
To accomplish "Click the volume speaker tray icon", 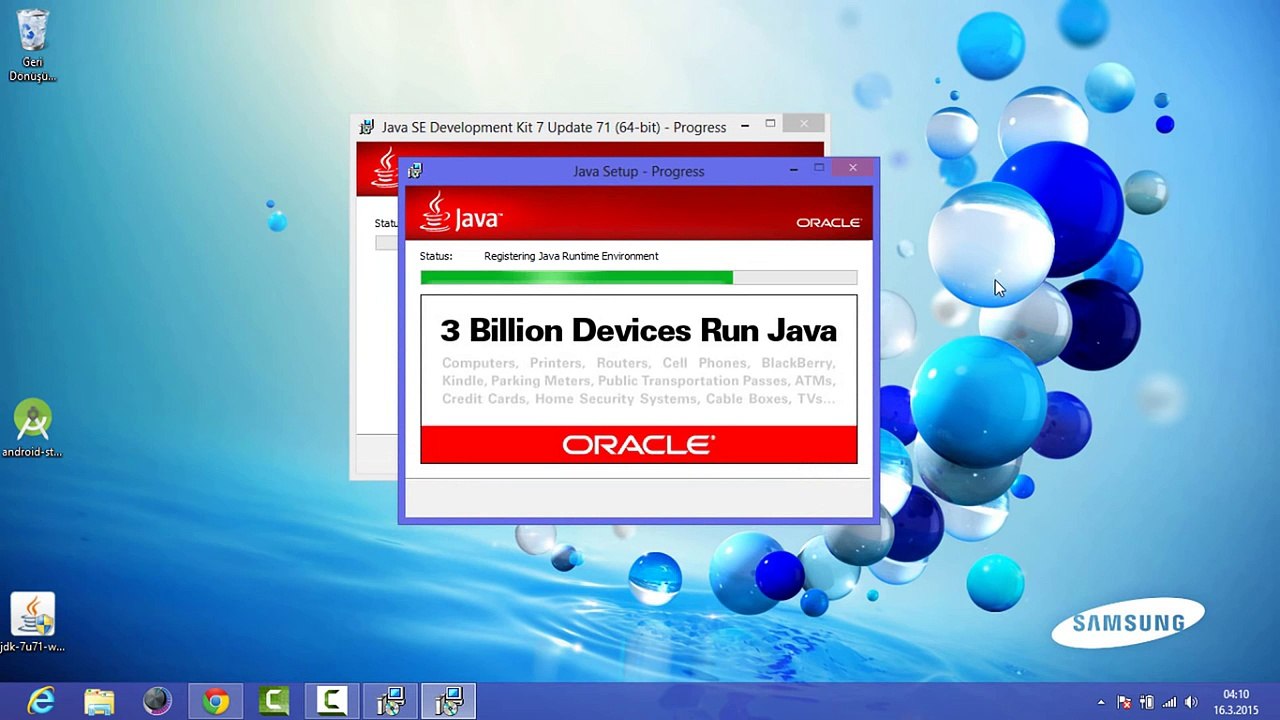I will [1191, 702].
